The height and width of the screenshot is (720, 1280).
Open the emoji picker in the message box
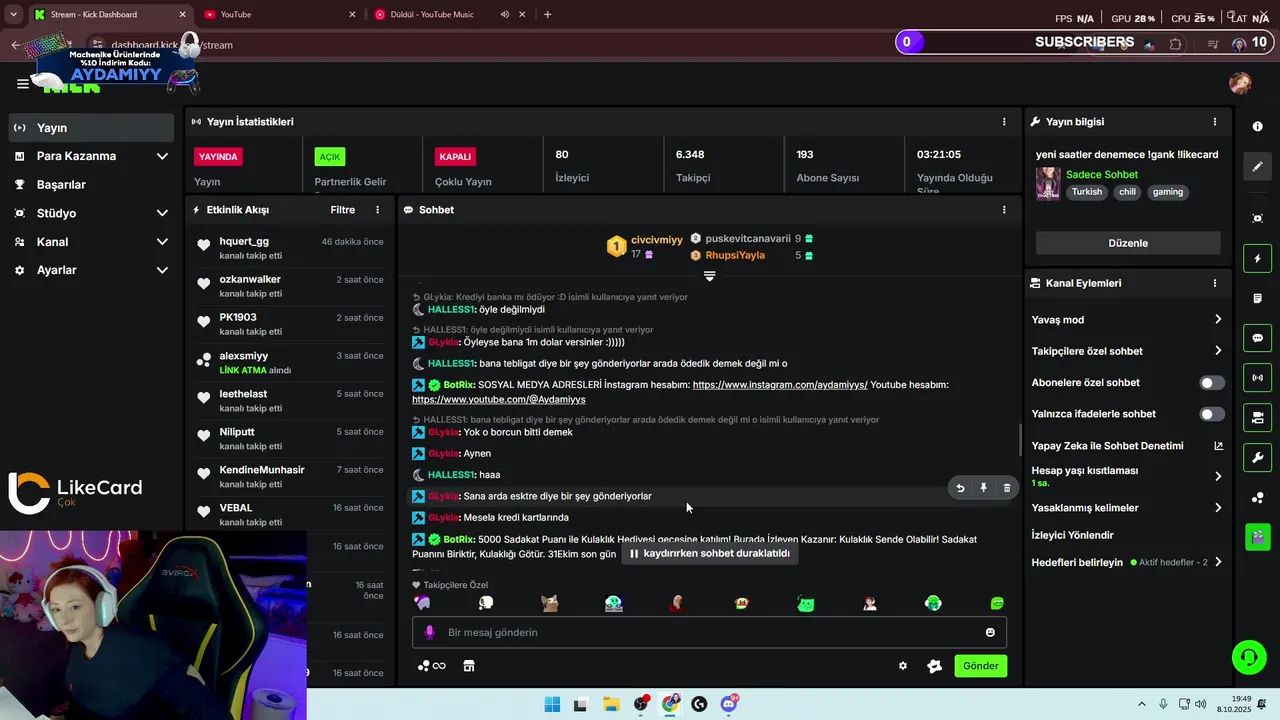coord(990,632)
